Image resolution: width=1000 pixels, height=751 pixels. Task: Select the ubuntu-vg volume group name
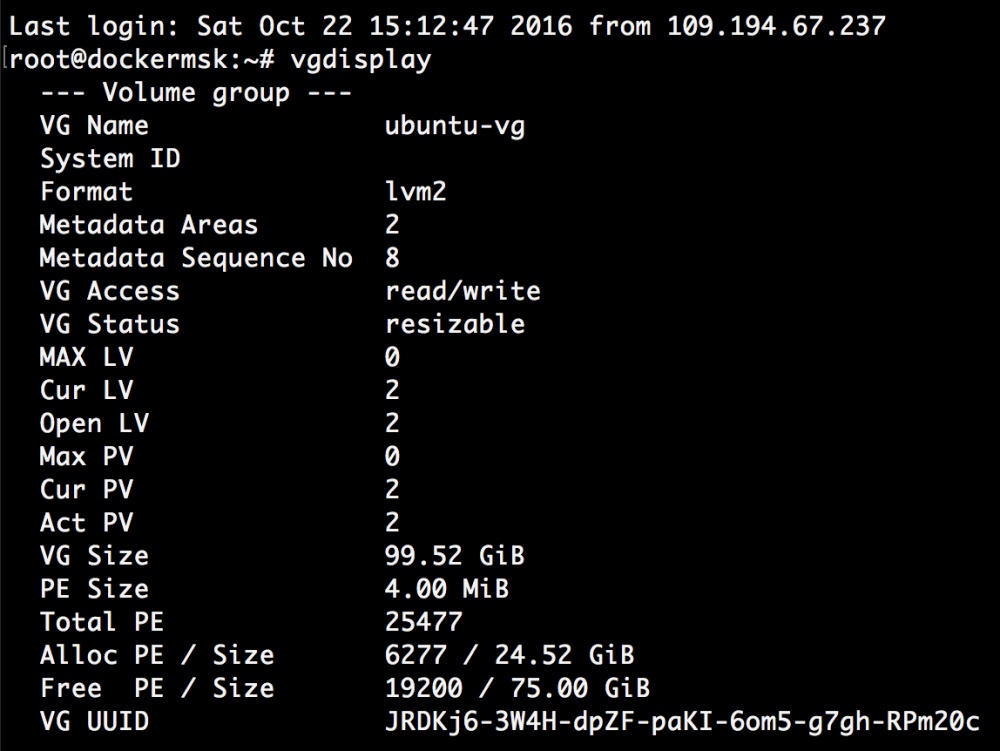pyautogui.click(x=454, y=126)
